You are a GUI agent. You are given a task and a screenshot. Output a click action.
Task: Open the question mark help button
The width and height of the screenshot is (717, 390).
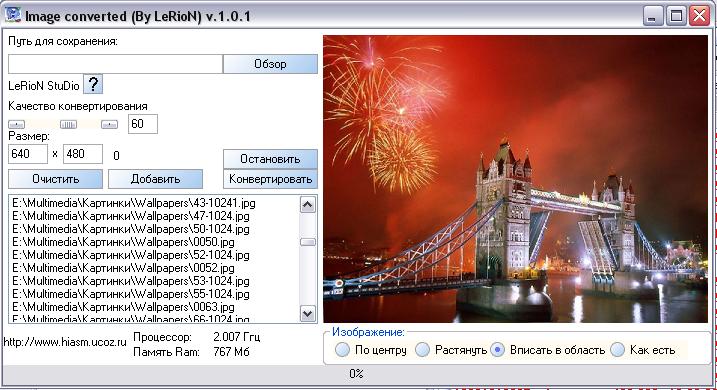pyautogui.click(x=93, y=85)
